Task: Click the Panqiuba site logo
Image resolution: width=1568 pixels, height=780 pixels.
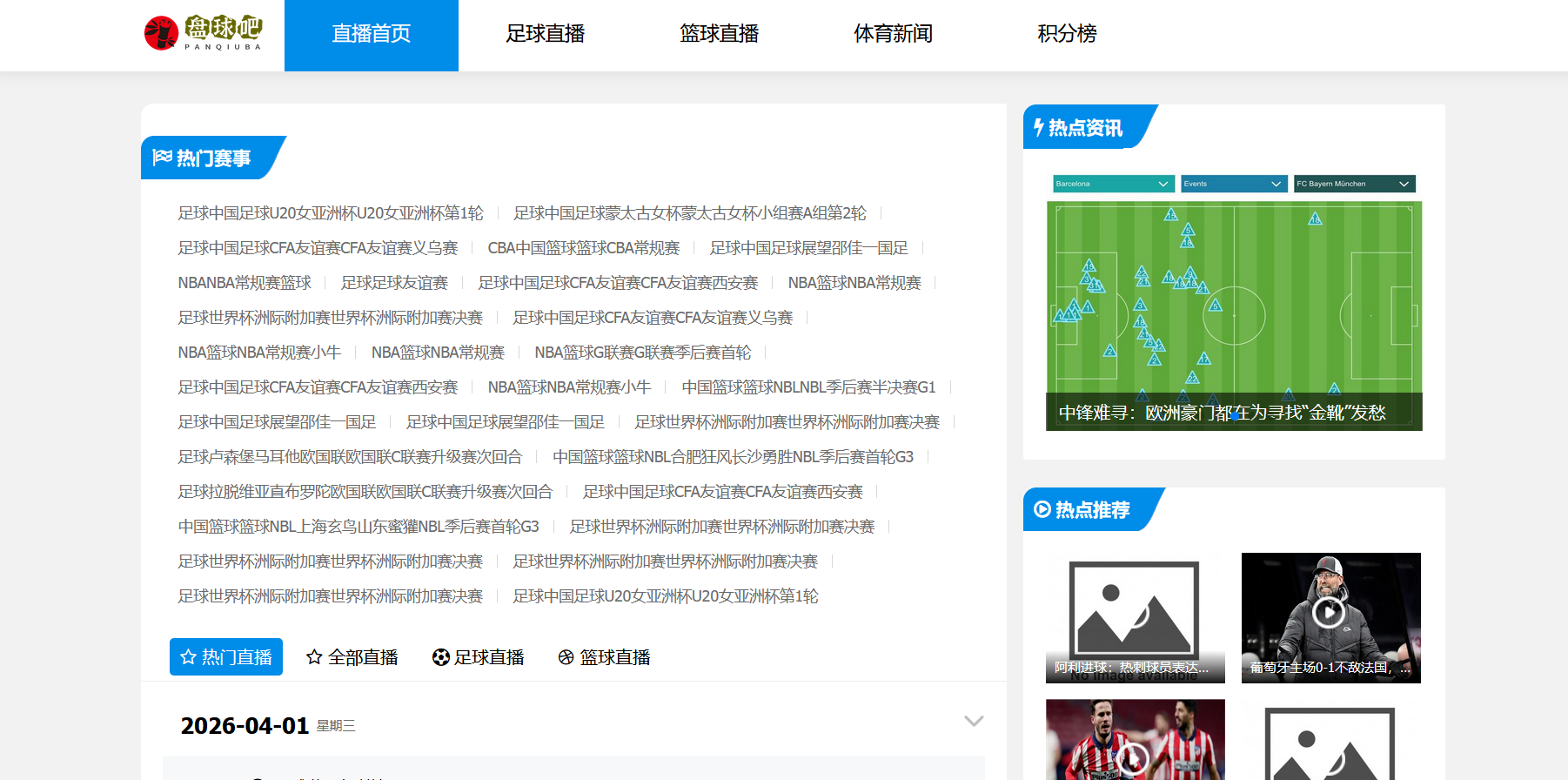Action: click(x=204, y=33)
